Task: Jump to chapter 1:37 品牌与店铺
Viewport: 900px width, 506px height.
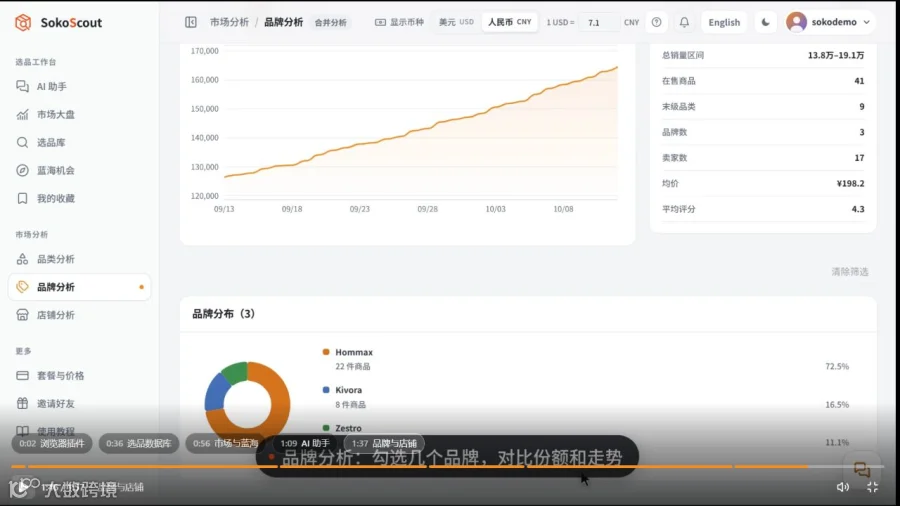Action: click(383, 443)
